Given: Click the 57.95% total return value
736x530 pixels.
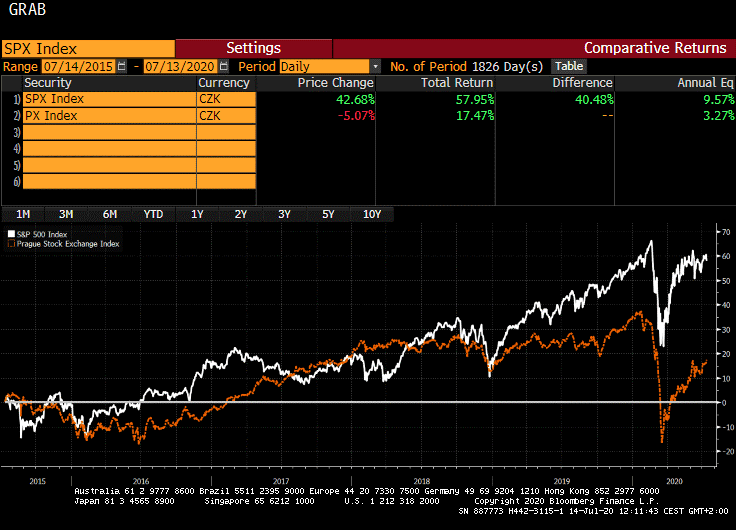Looking at the screenshot, I should [475, 100].
